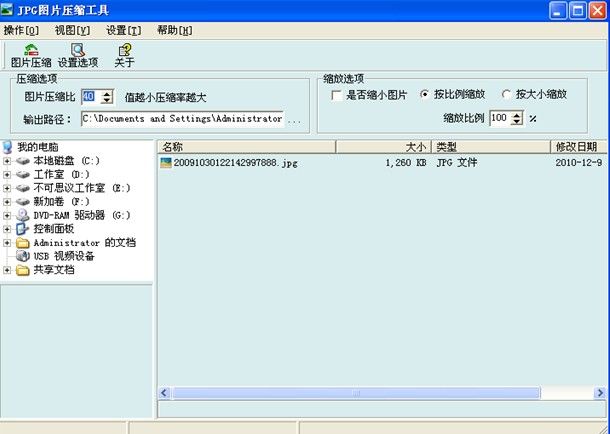Click the ... browse output path button
This screenshot has width=610, height=434.
coord(294,119)
